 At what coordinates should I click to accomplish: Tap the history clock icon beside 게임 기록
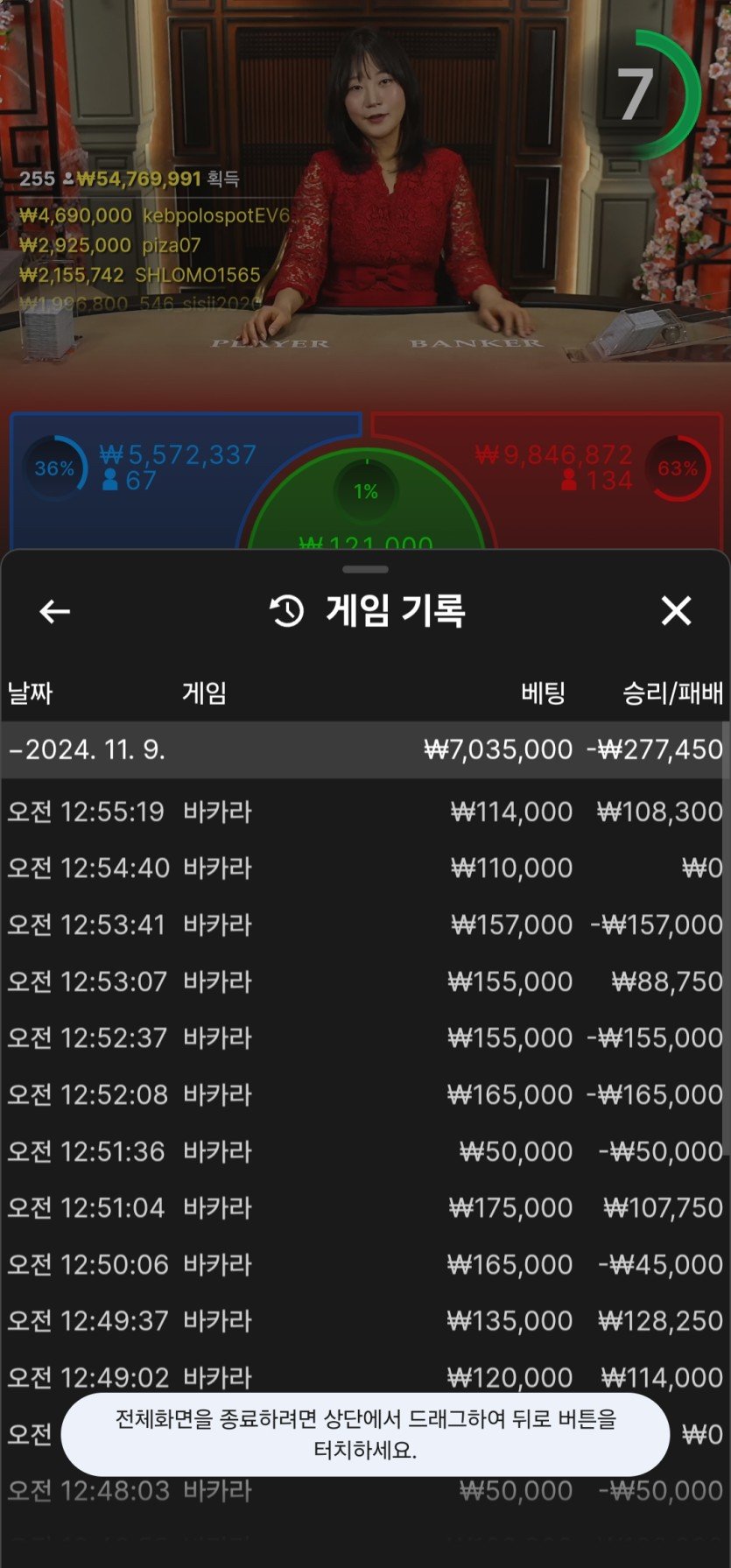click(x=286, y=611)
